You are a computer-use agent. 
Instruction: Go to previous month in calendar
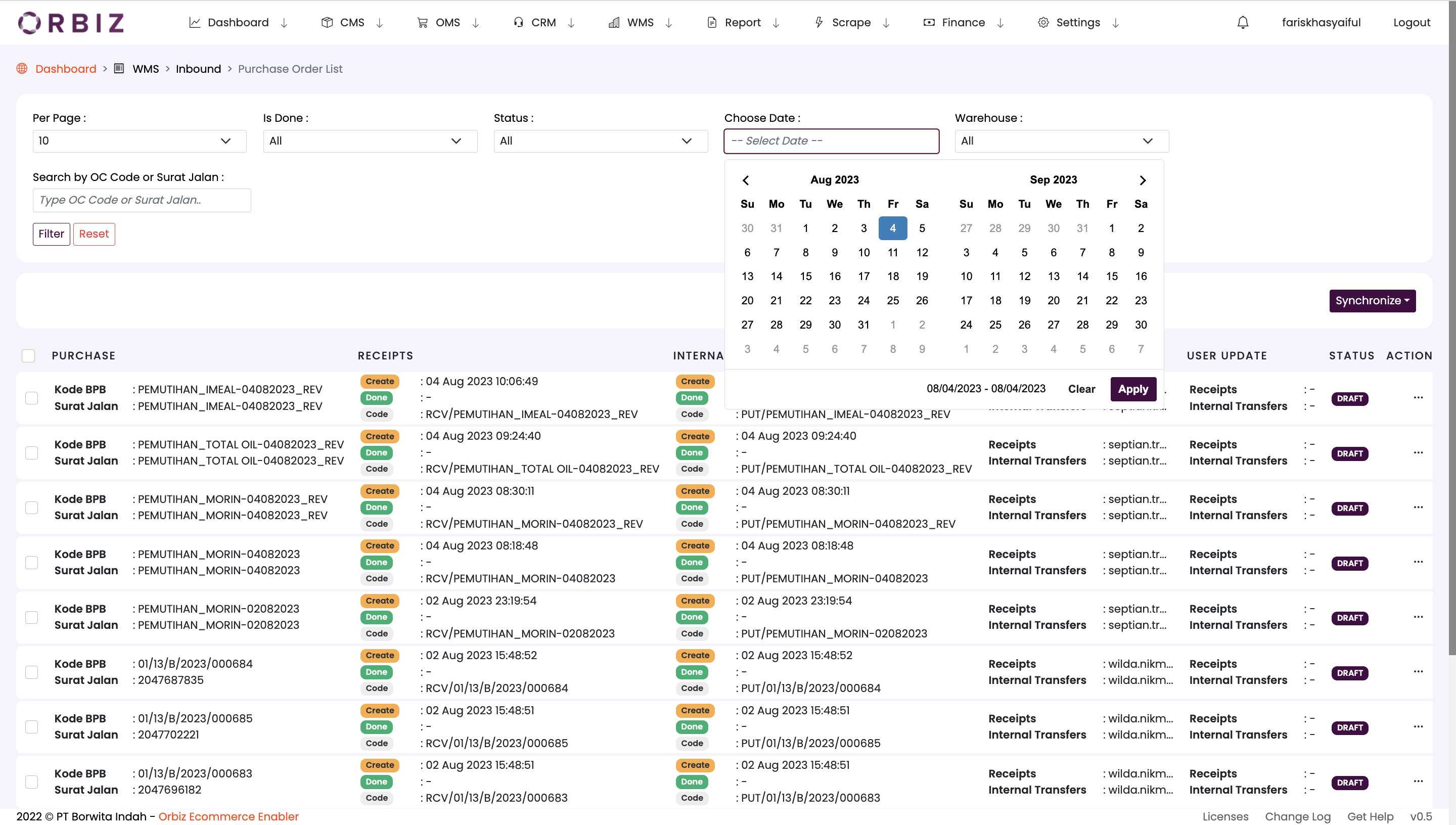[x=746, y=180]
